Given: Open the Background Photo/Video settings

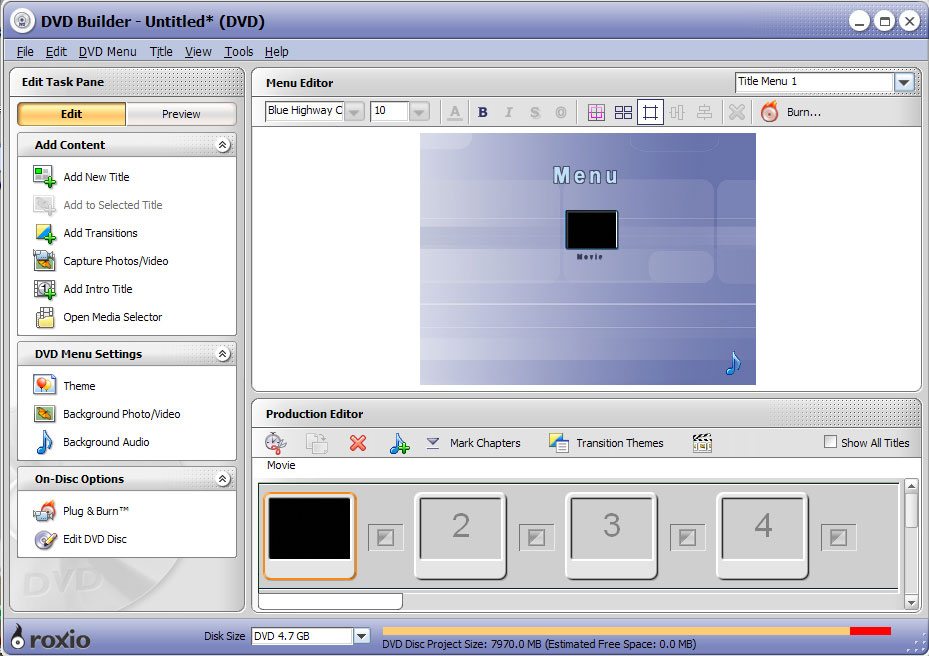Looking at the screenshot, I should tap(119, 414).
